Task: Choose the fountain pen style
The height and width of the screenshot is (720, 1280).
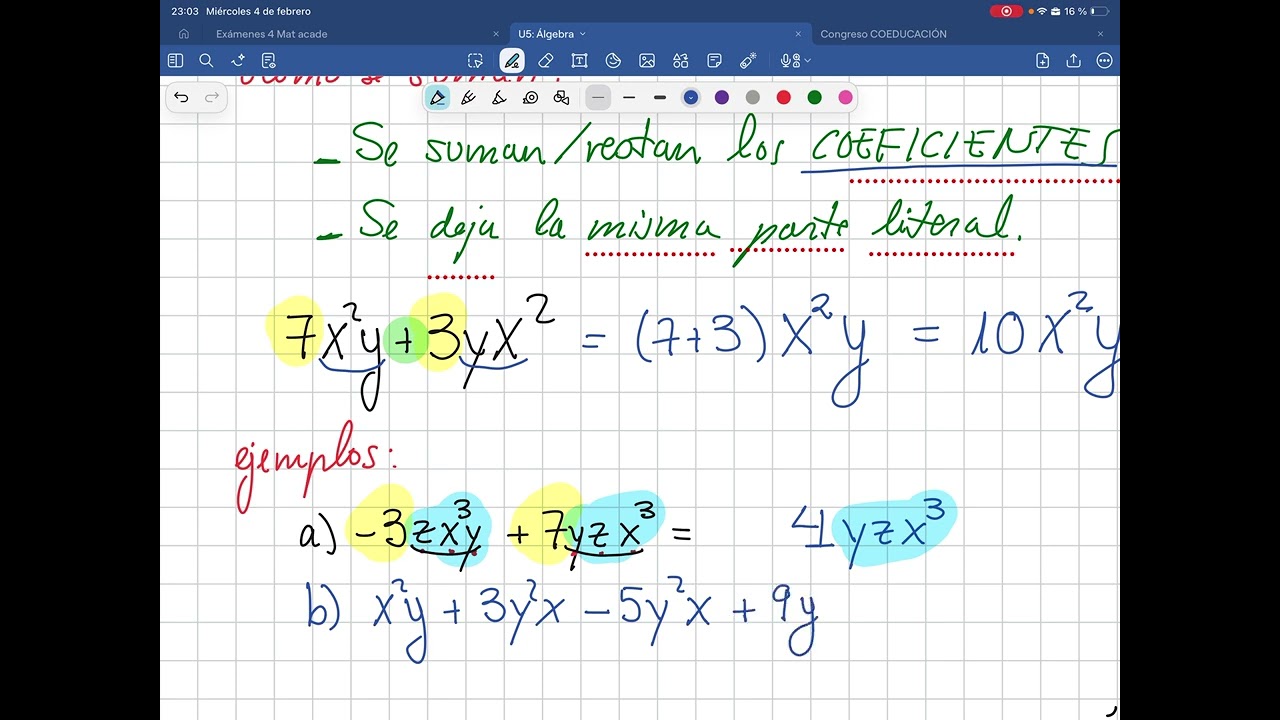Action: (437, 97)
